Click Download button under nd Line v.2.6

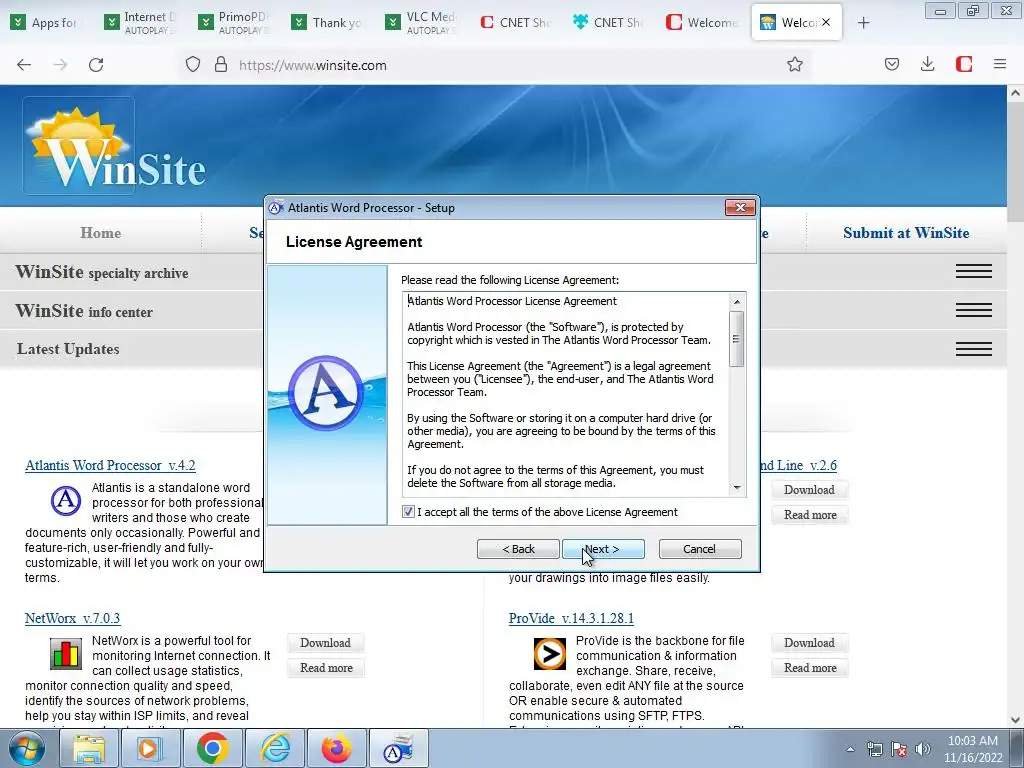tap(809, 490)
